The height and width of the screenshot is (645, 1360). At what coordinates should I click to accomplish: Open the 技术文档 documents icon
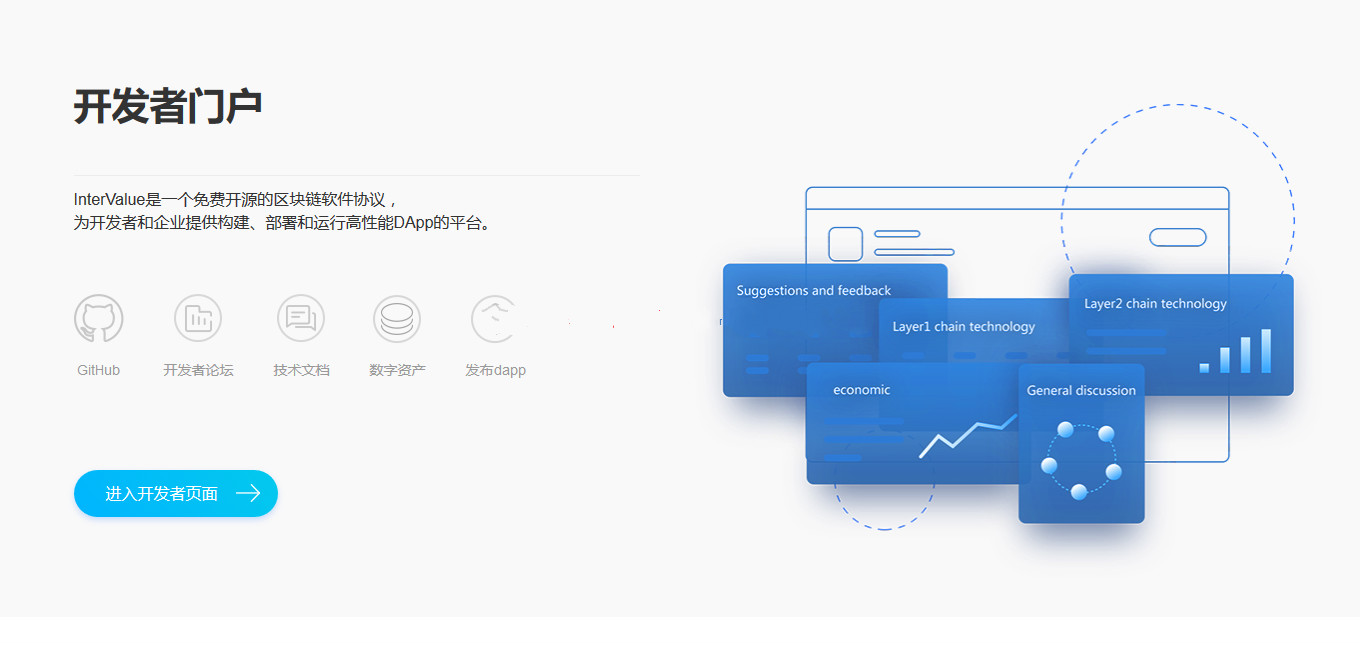click(301, 319)
